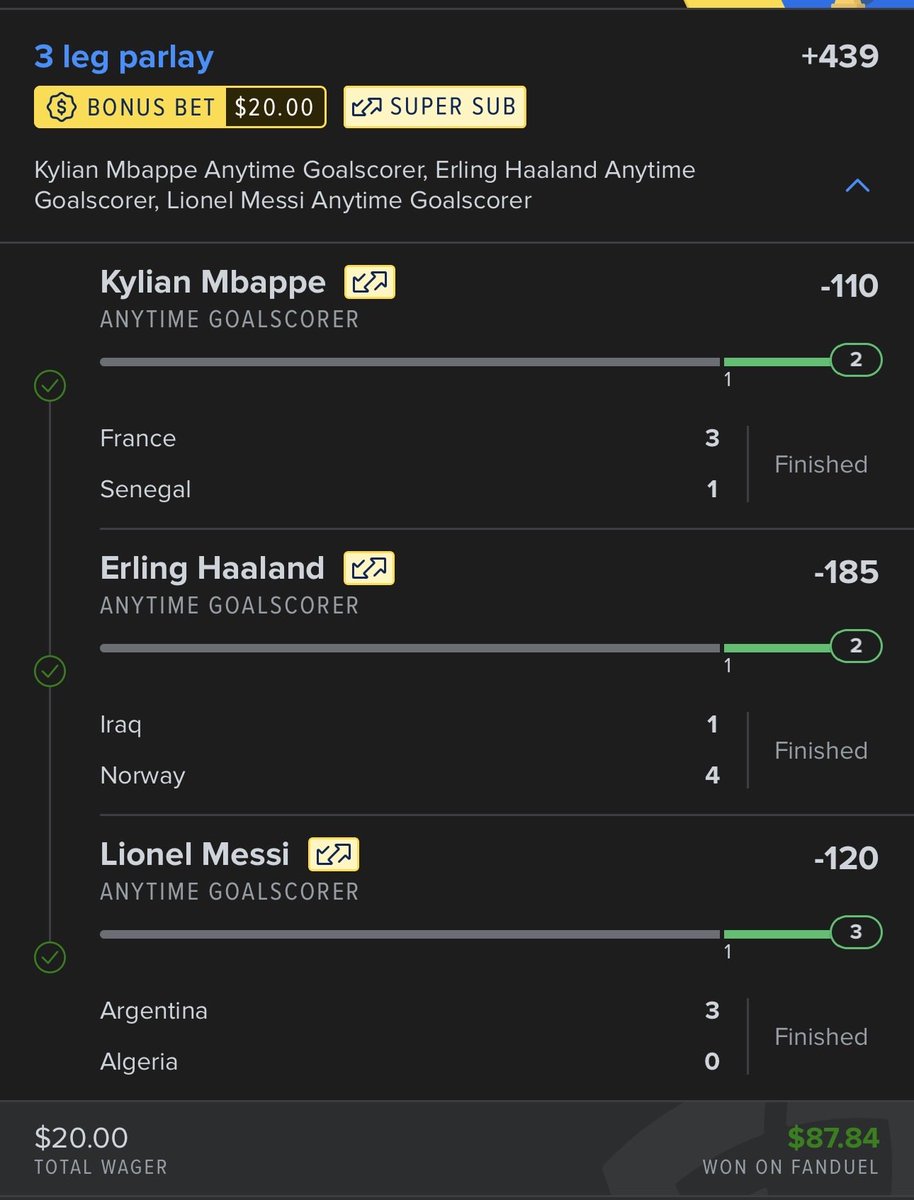Image resolution: width=914 pixels, height=1200 pixels.
Task: Click the Super Sub icon beside Erling Haaland
Action: coord(369,568)
